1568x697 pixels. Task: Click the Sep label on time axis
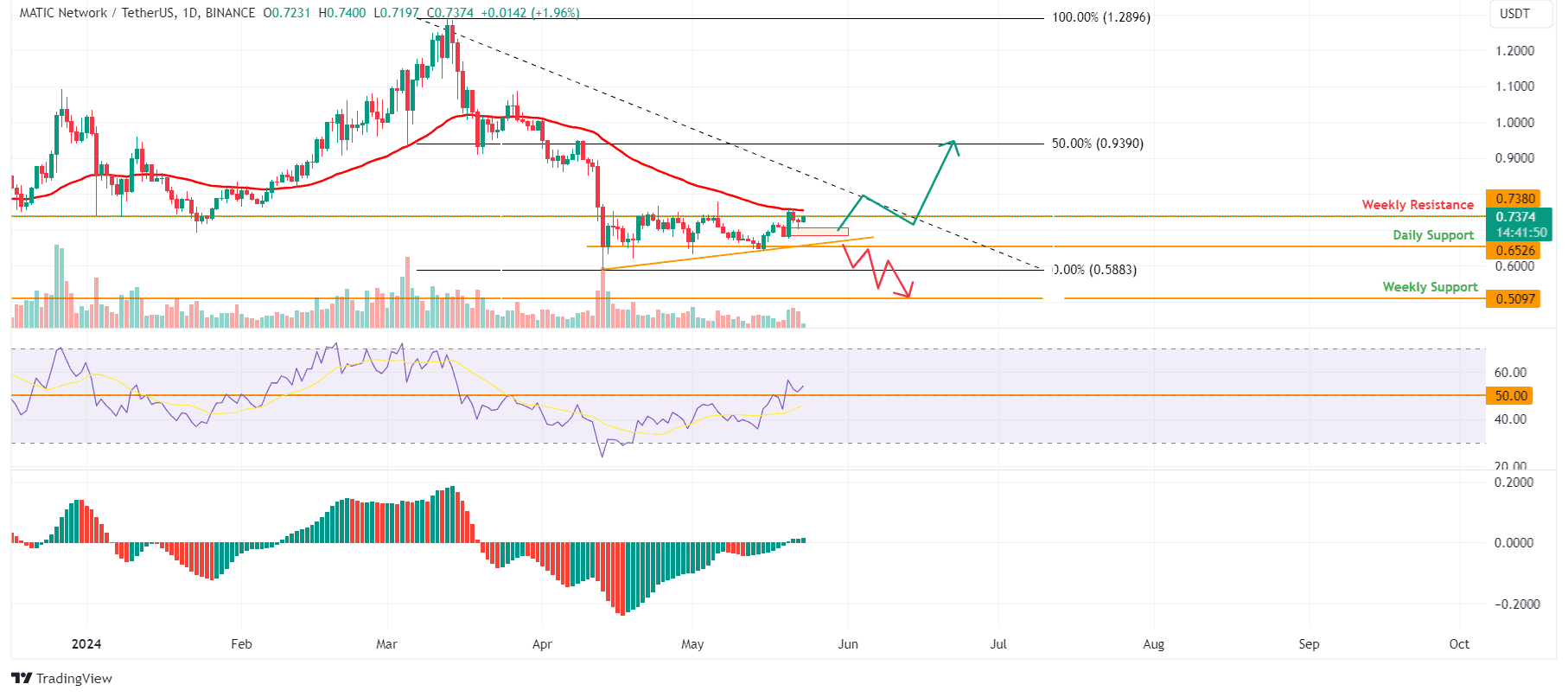[1310, 644]
